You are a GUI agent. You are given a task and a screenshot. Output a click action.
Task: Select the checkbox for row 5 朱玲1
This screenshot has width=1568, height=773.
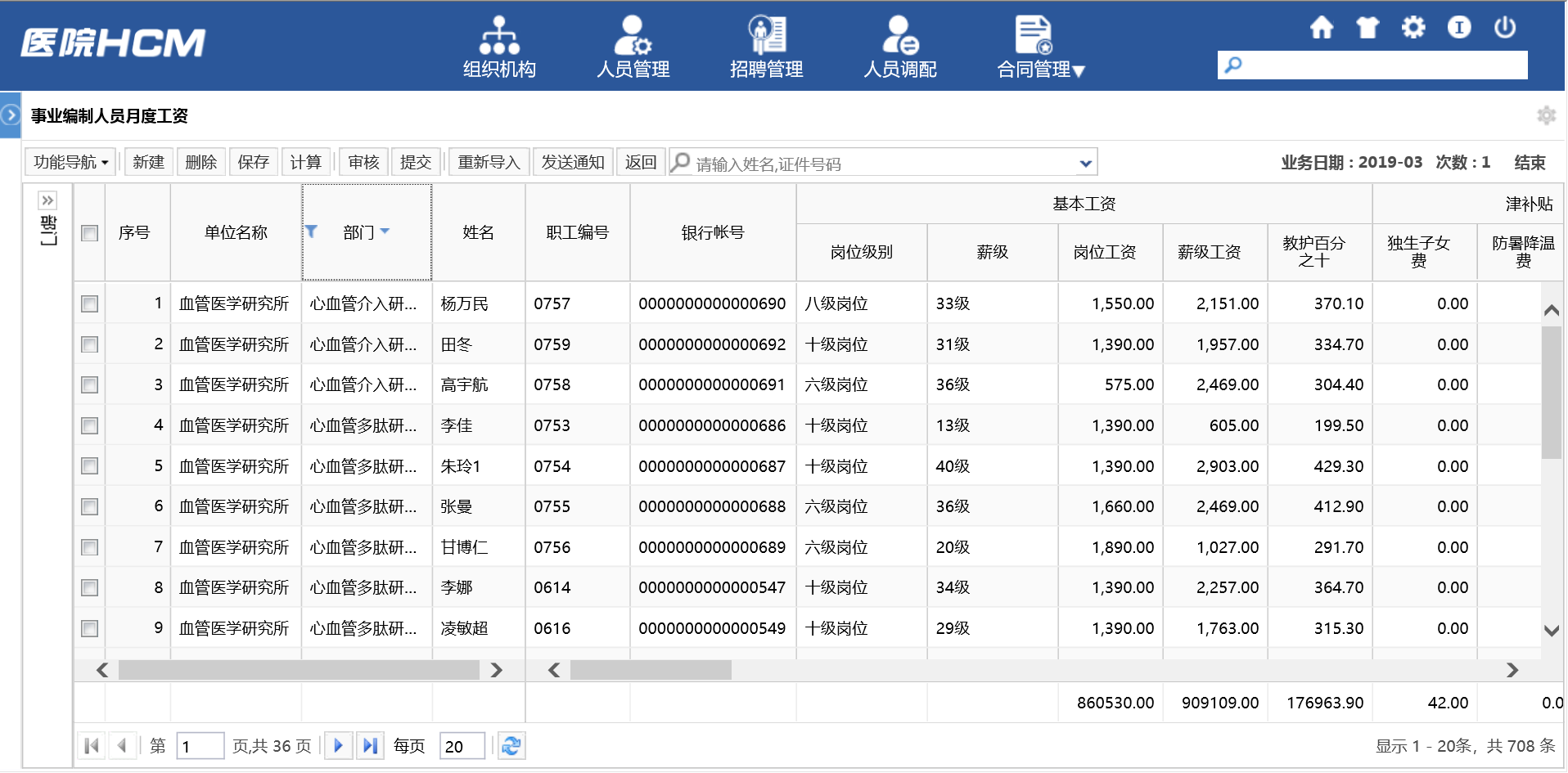click(90, 466)
